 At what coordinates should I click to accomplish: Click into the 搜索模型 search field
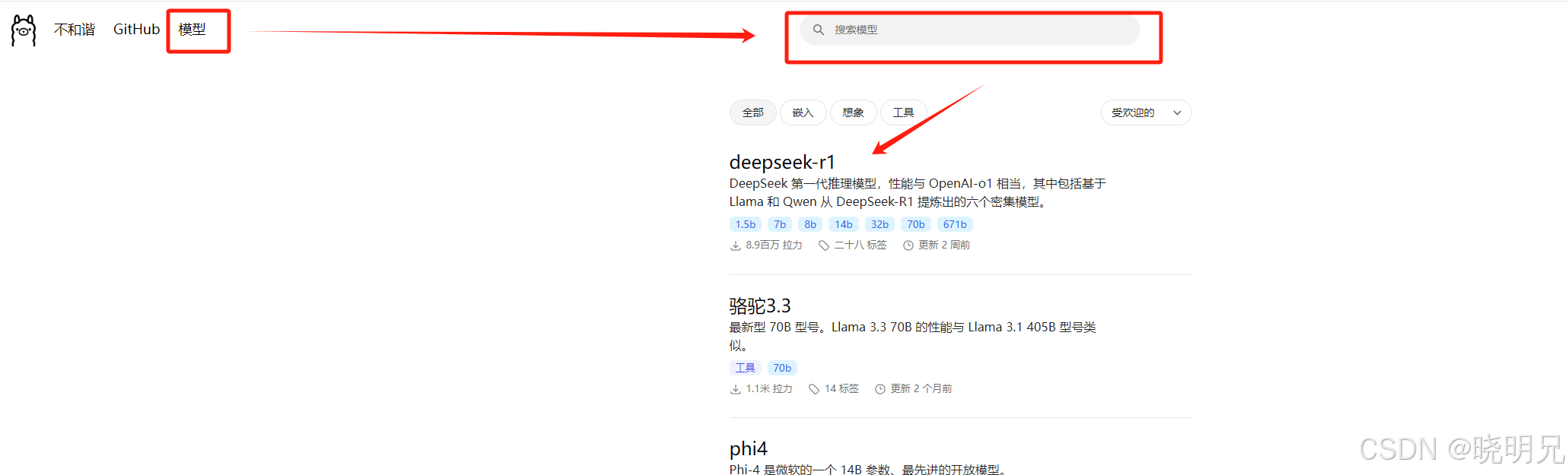pos(970,30)
